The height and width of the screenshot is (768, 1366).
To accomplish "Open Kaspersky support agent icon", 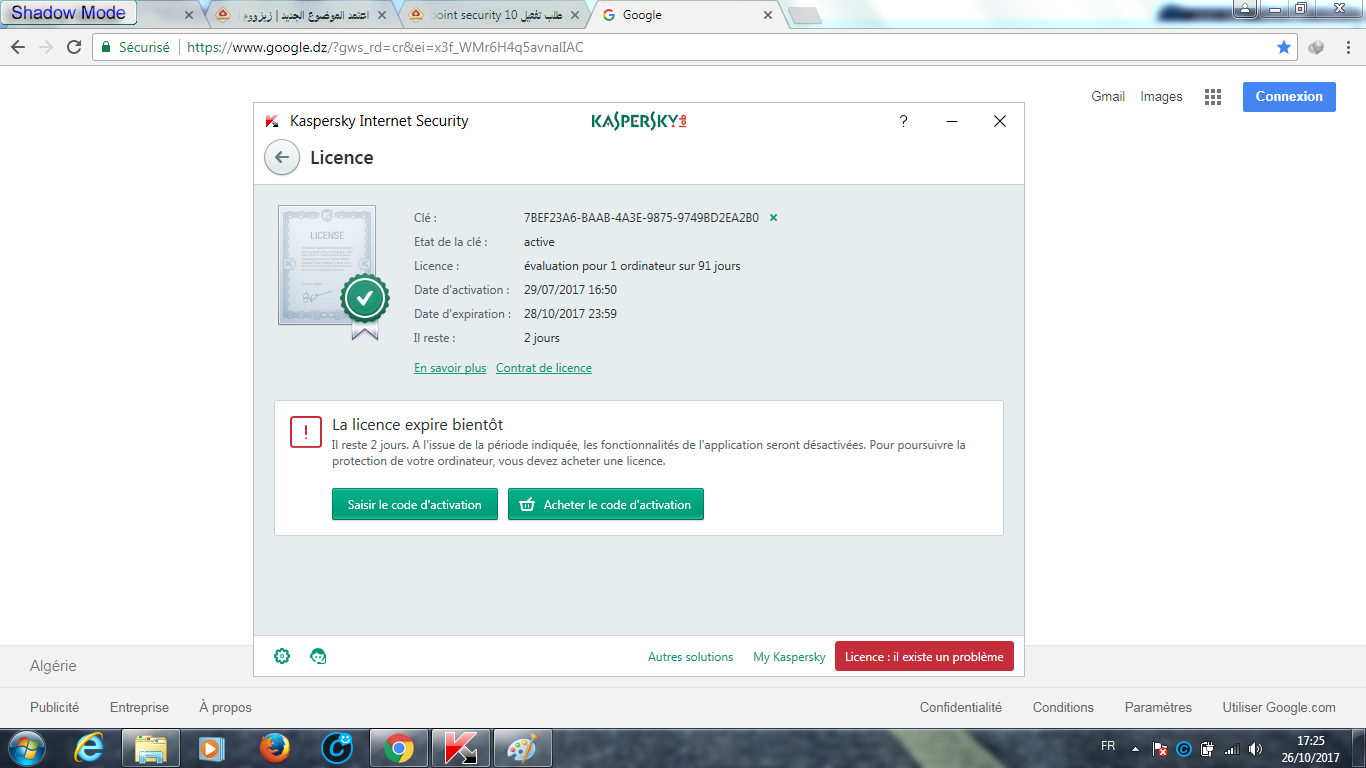I will 318,656.
